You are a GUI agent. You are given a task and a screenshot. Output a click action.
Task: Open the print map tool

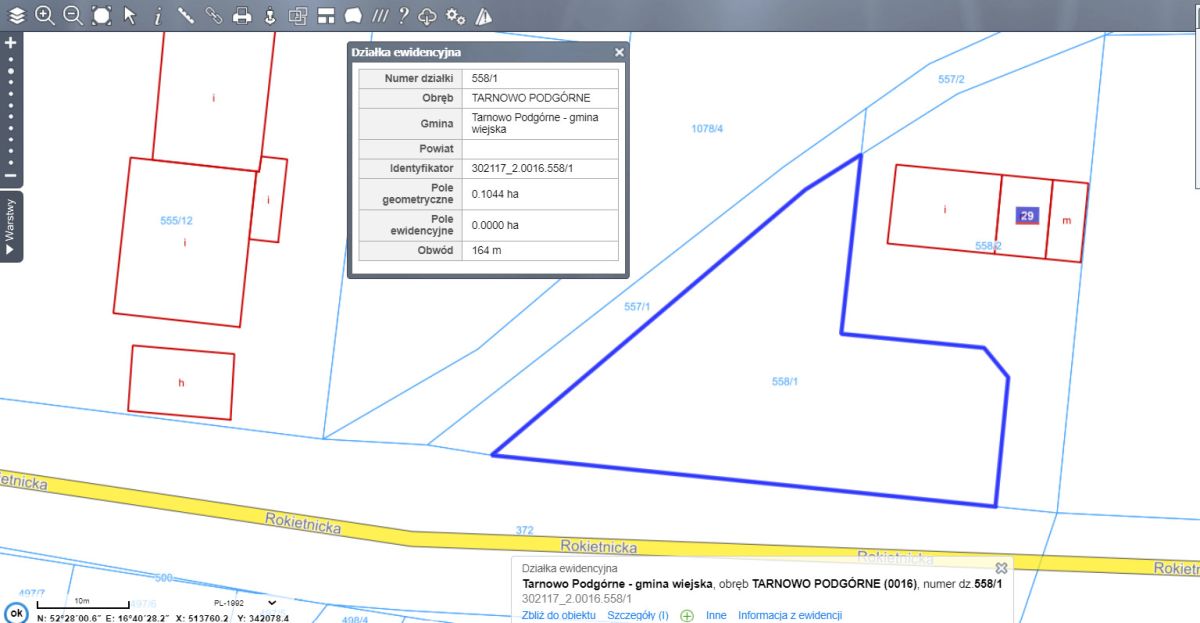[x=241, y=15]
